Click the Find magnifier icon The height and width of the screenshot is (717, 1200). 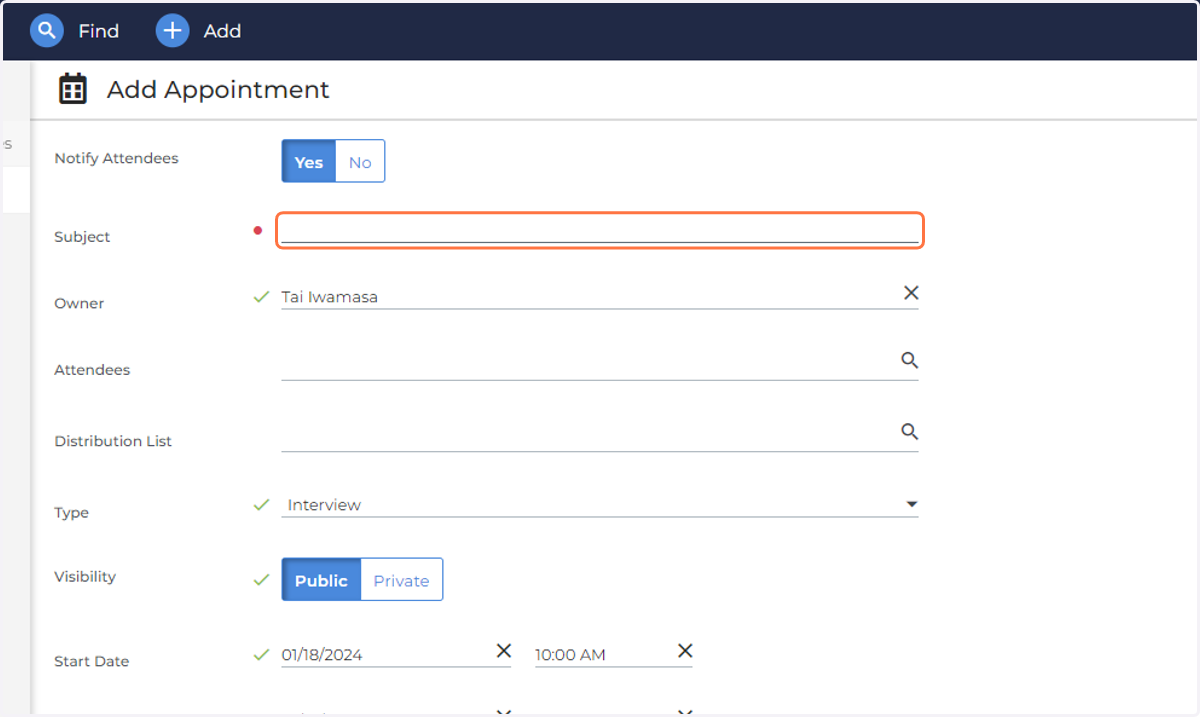[x=46, y=31]
